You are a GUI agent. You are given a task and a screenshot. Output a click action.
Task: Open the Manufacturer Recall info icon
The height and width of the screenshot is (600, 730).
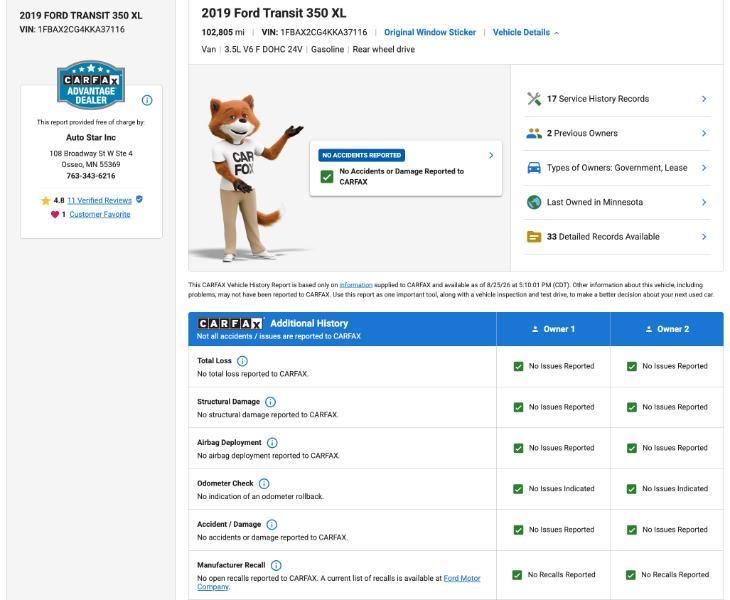276,566
